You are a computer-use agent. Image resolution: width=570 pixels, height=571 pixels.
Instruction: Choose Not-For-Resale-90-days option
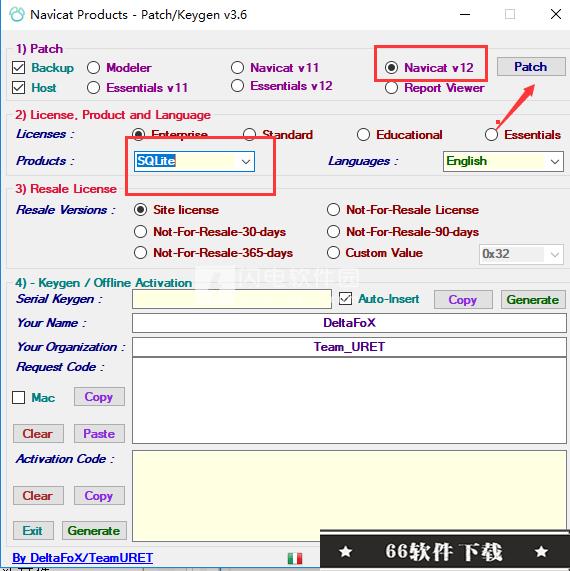pyautogui.click(x=333, y=232)
